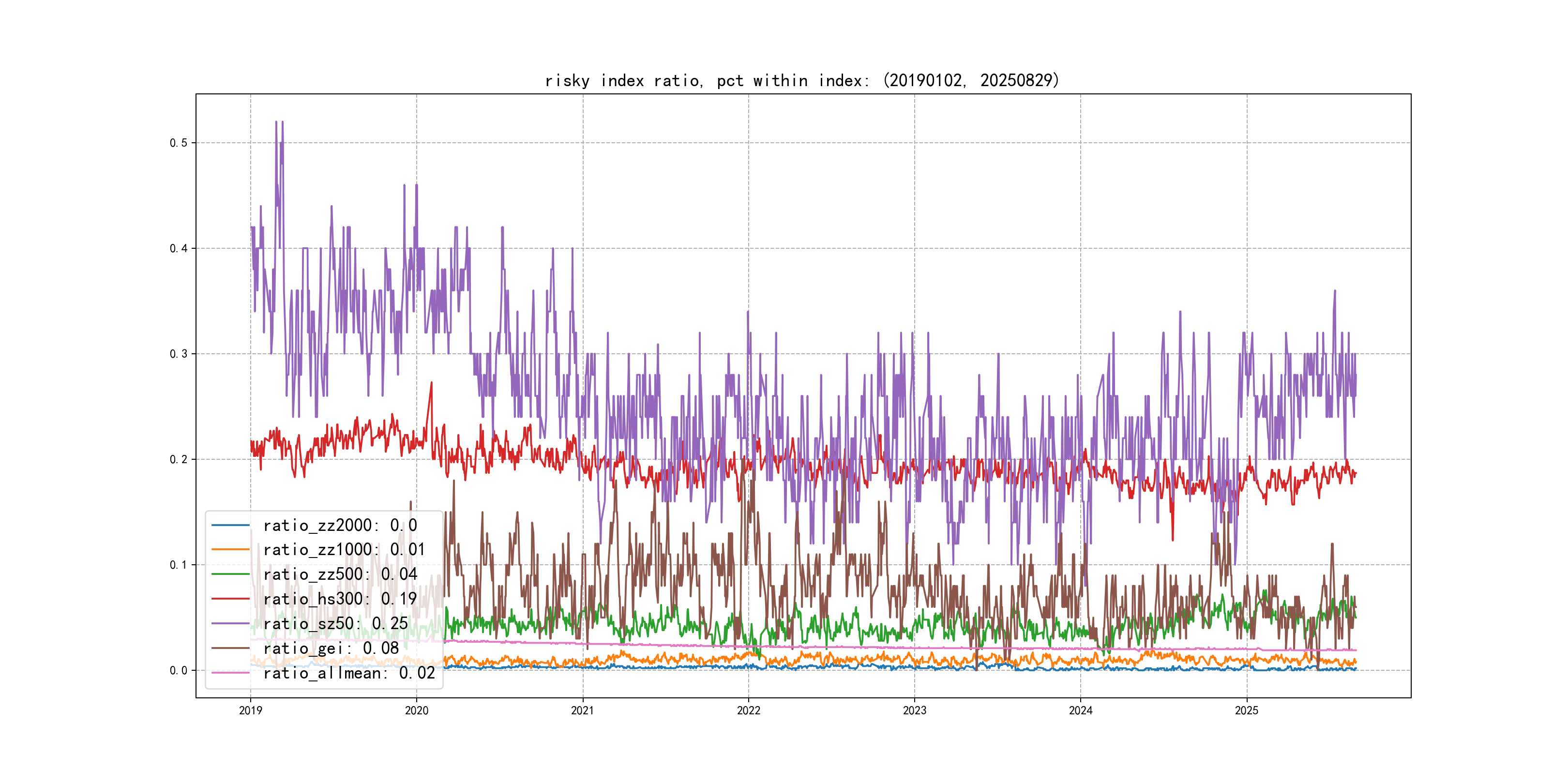The height and width of the screenshot is (784, 1568).
Task: Click the pink line swatch in legend
Action: point(231,673)
